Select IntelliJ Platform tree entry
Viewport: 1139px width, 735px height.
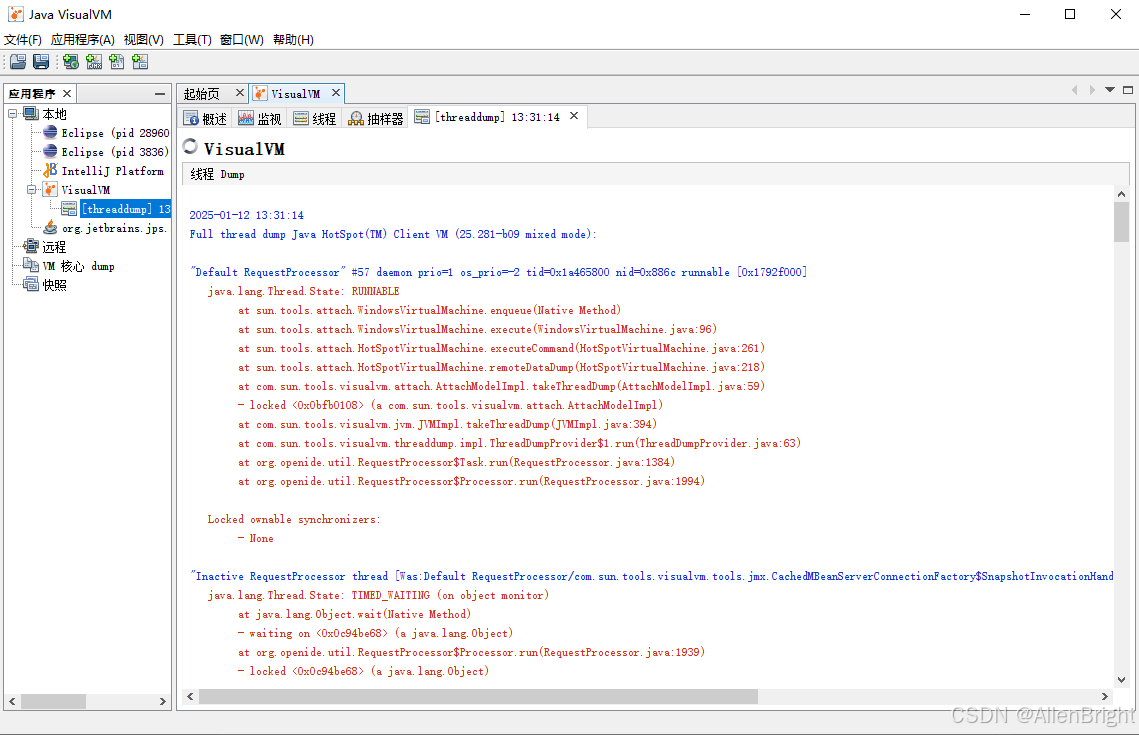113,171
